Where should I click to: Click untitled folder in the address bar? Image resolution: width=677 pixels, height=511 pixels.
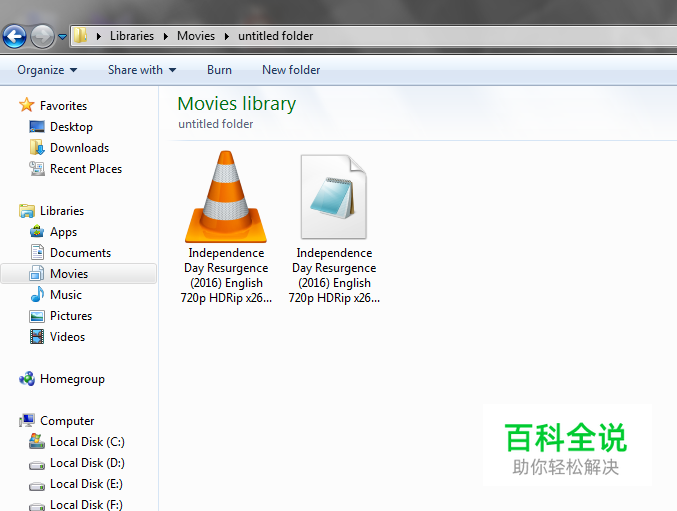click(x=275, y=36)
